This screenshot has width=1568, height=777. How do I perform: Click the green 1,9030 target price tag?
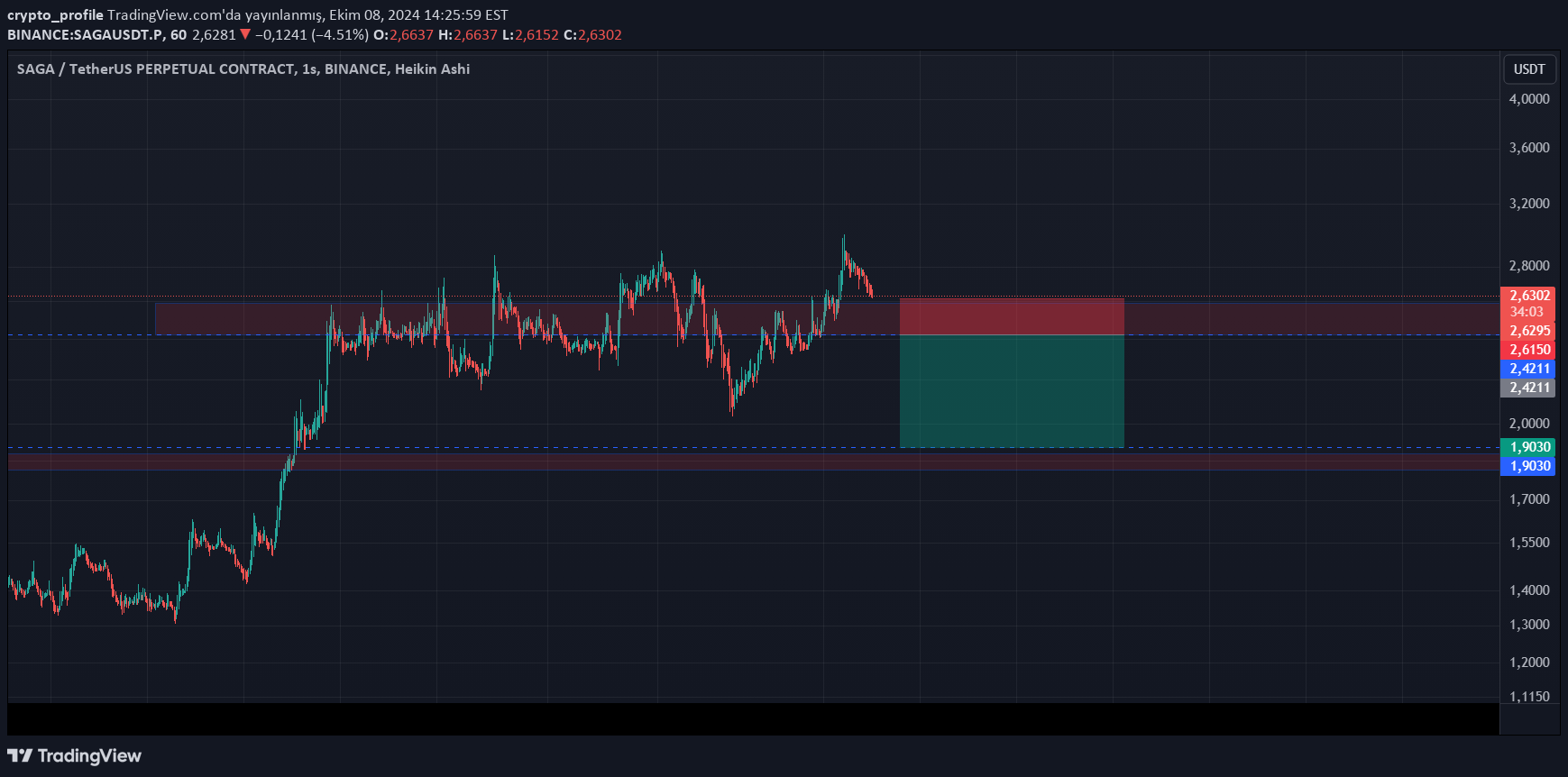pyautogui.click(x=1527, y=447)
